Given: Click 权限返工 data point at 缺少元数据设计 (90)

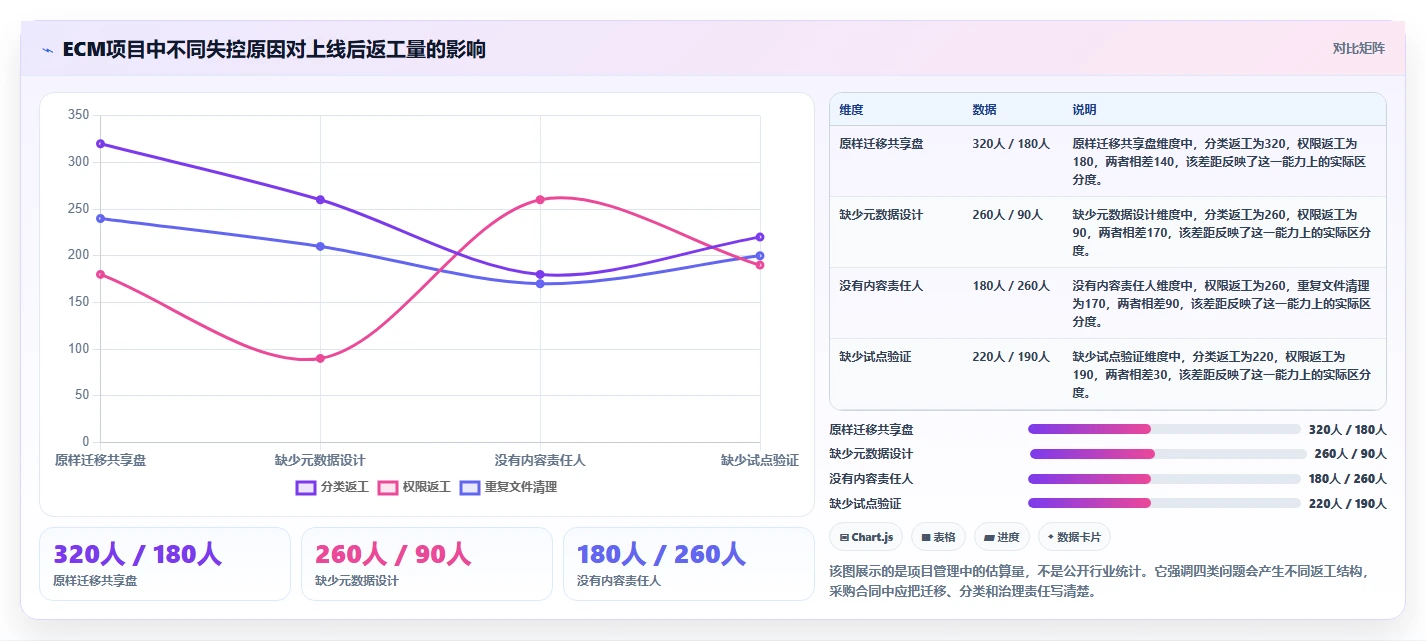Looking at the screenshot, I should click(x=320, y=358).
